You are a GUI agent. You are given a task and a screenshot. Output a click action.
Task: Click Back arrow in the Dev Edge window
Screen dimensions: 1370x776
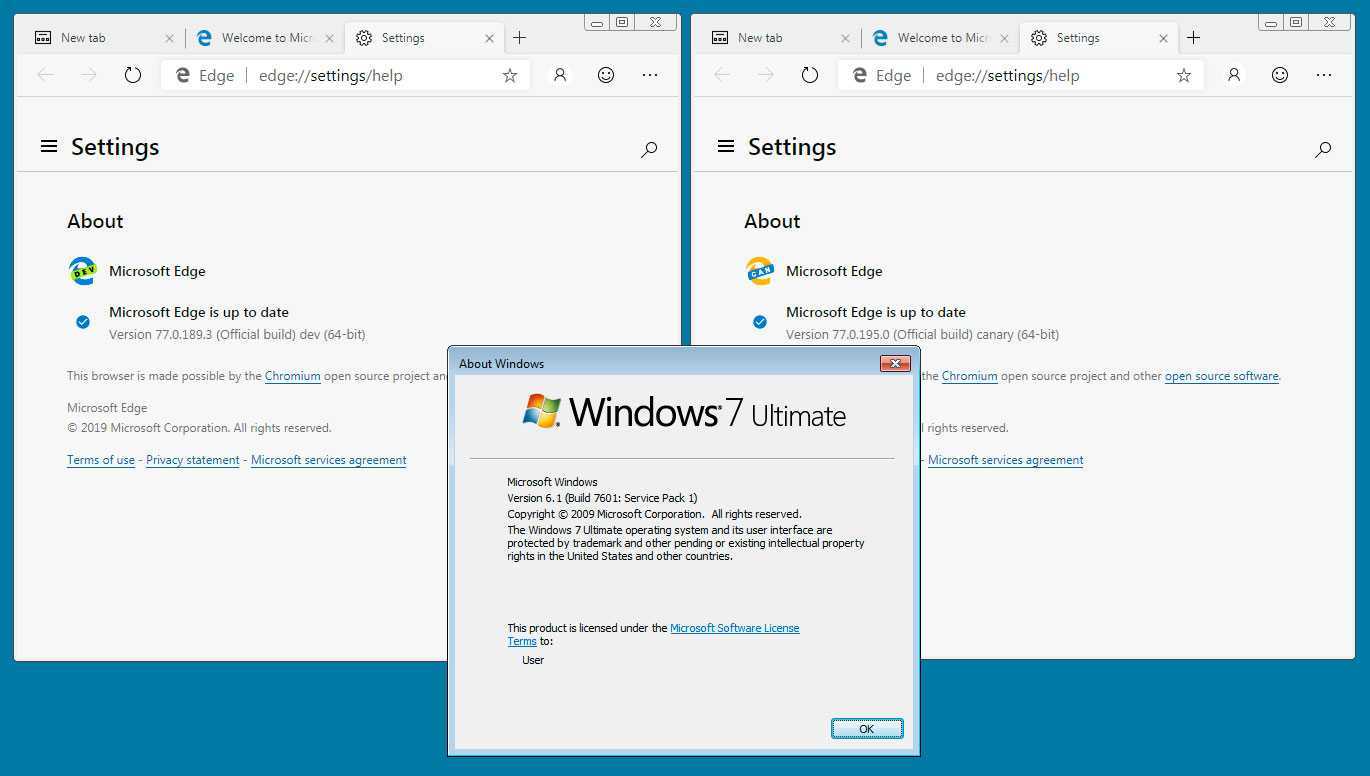pyautogui.click(x=45, y=75)
